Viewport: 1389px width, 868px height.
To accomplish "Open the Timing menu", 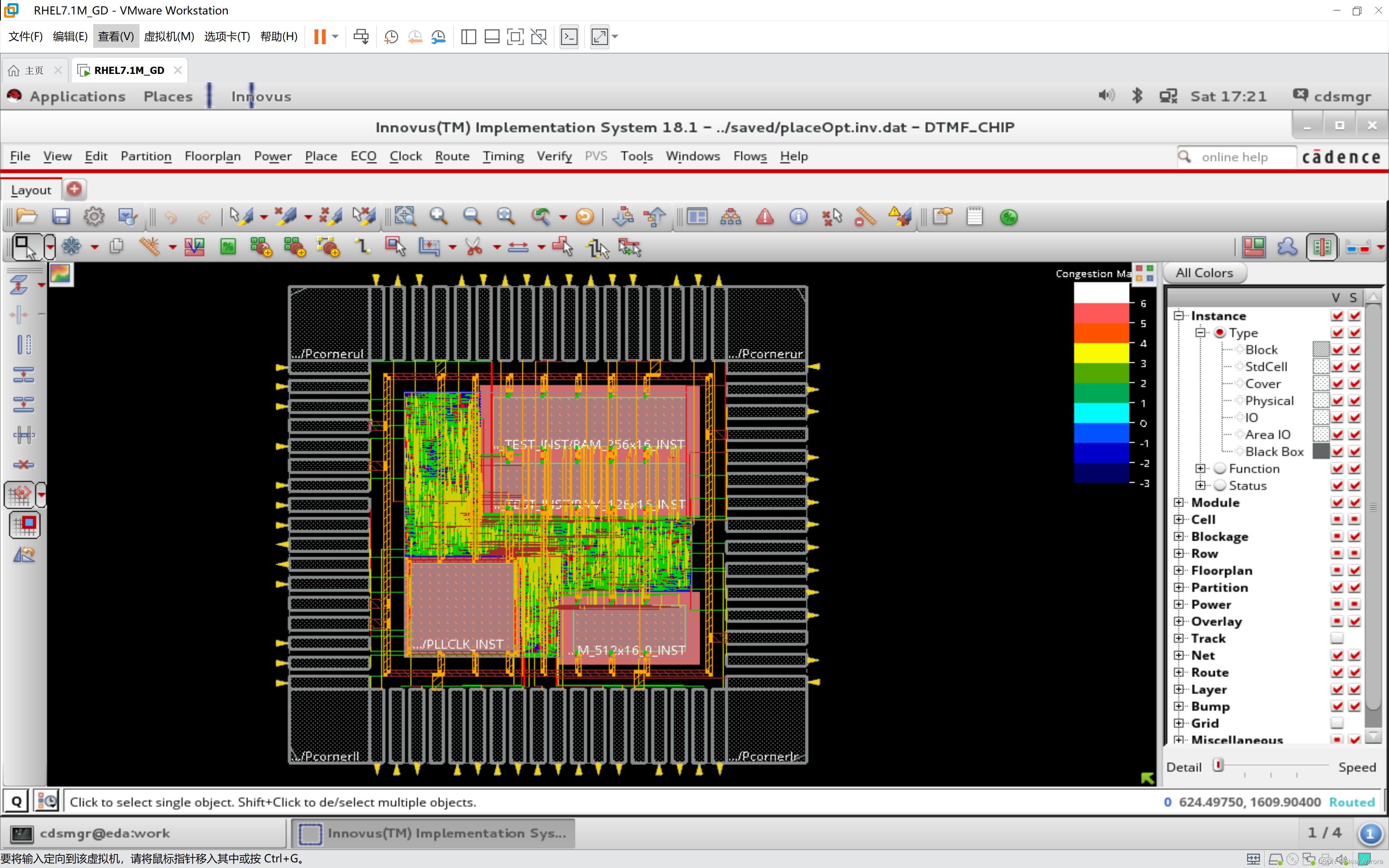I will [503, 156].
